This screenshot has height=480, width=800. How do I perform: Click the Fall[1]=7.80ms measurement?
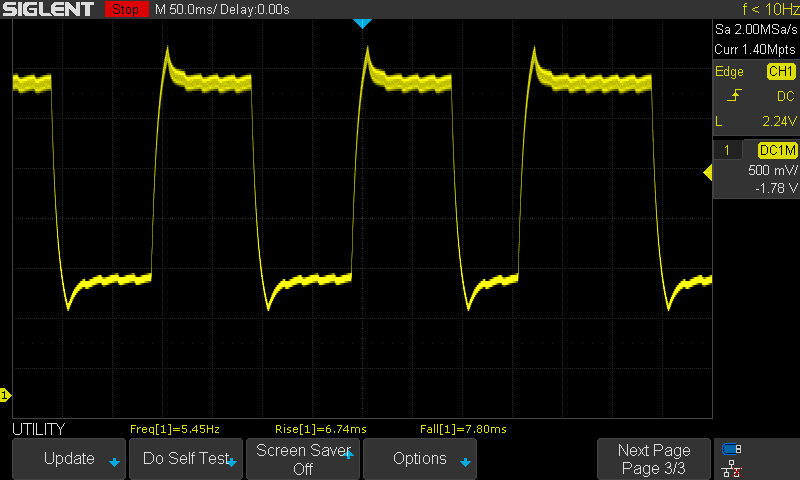pyautogui.click(x=463, y=429)
